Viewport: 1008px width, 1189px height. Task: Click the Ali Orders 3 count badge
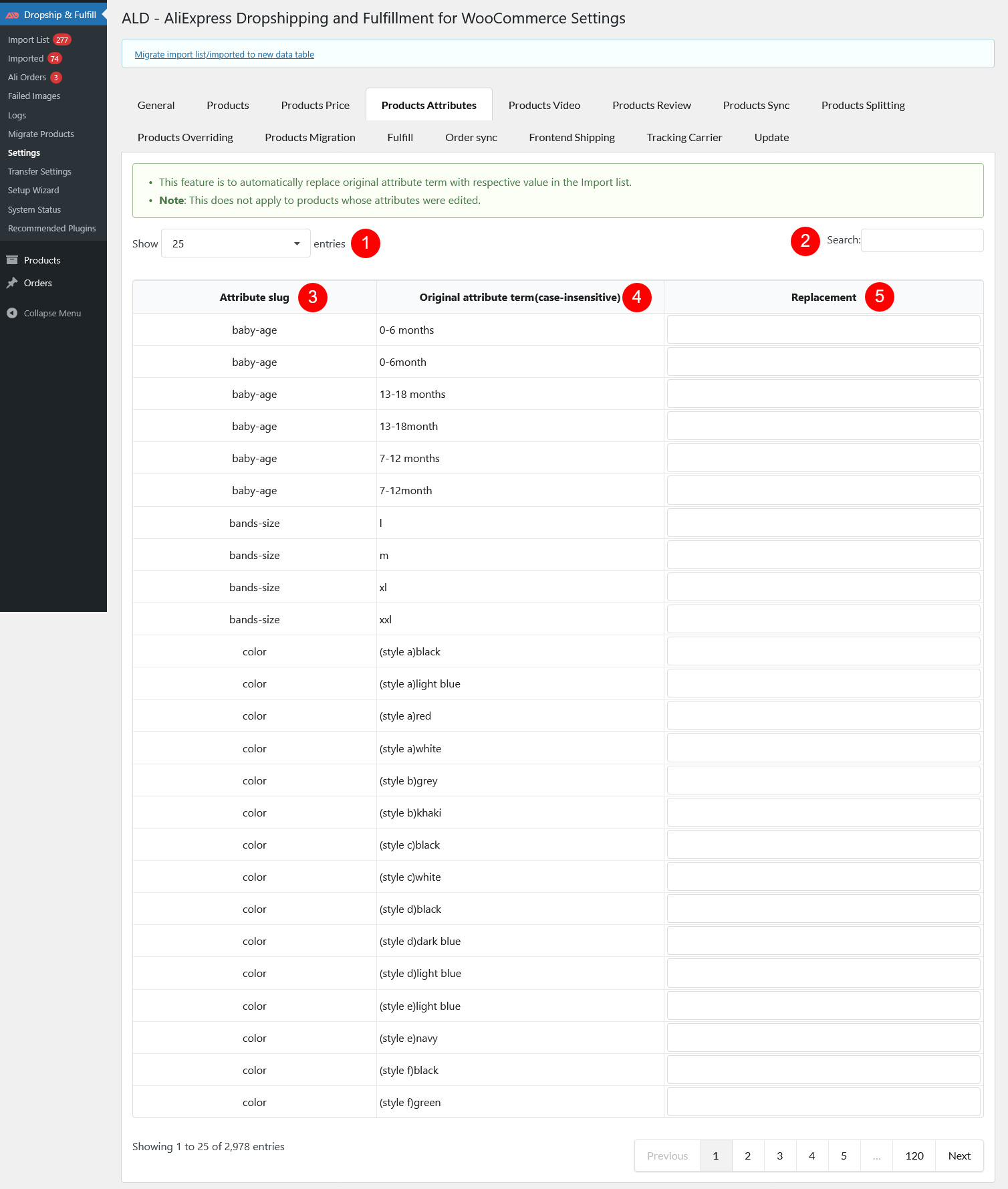tap(56, 78)
